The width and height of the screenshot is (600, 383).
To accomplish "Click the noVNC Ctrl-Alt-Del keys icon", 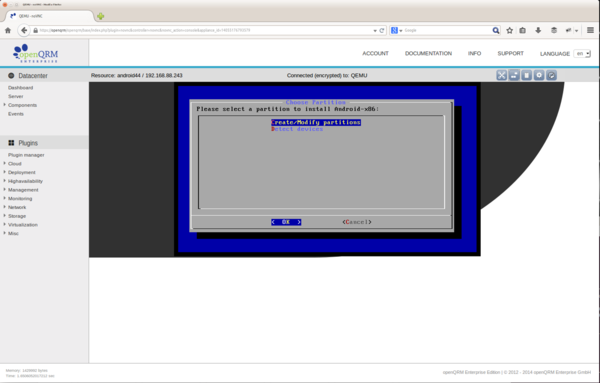I will [x=514, y=75].
